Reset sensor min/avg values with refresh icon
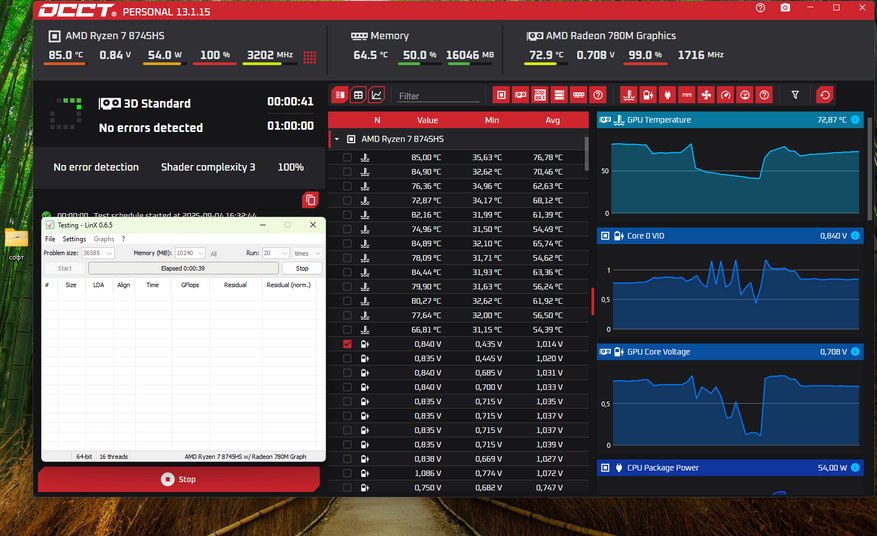877x536 pixels. 825,95
